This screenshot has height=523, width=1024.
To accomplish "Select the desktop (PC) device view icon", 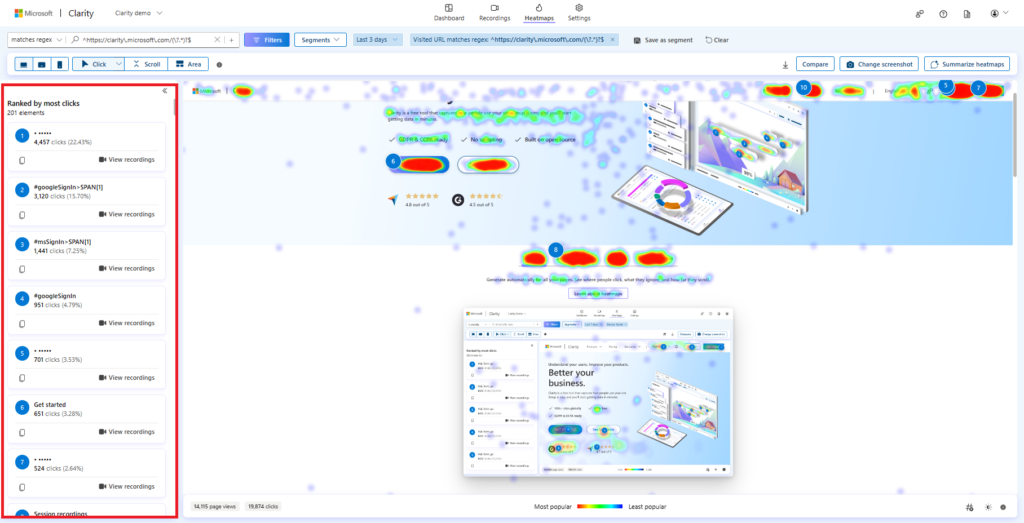I will click(25, 64).
